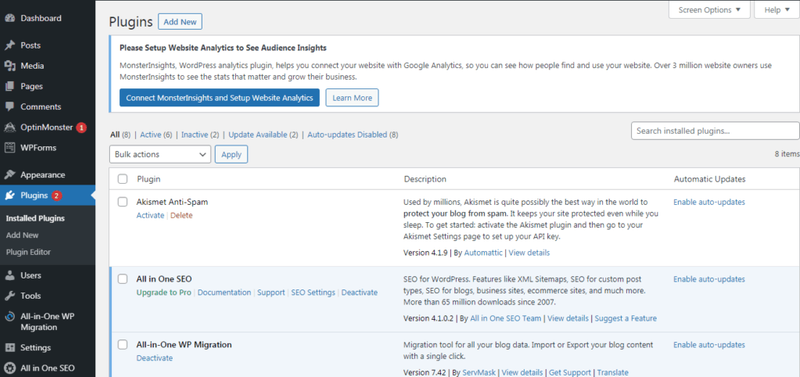This screenshot has width=800, height=377.
Task: Enable auto-updates for All in One SEO
Action: [709, 279]
